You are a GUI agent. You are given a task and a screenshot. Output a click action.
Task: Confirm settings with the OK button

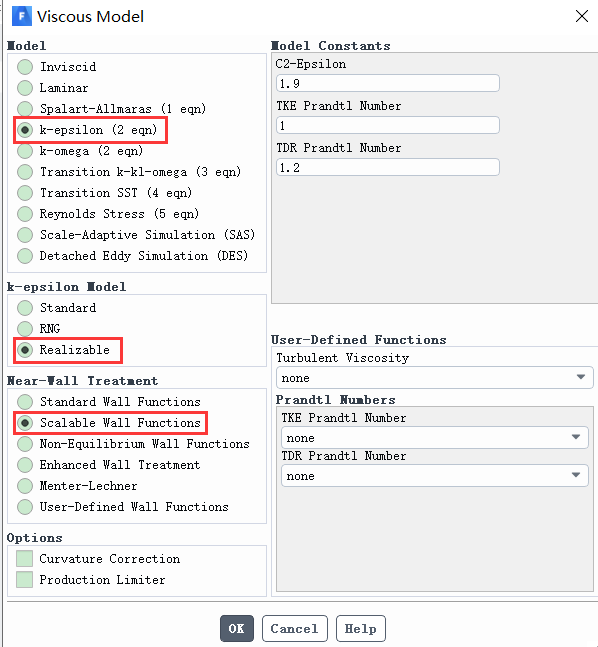(236, 628)
